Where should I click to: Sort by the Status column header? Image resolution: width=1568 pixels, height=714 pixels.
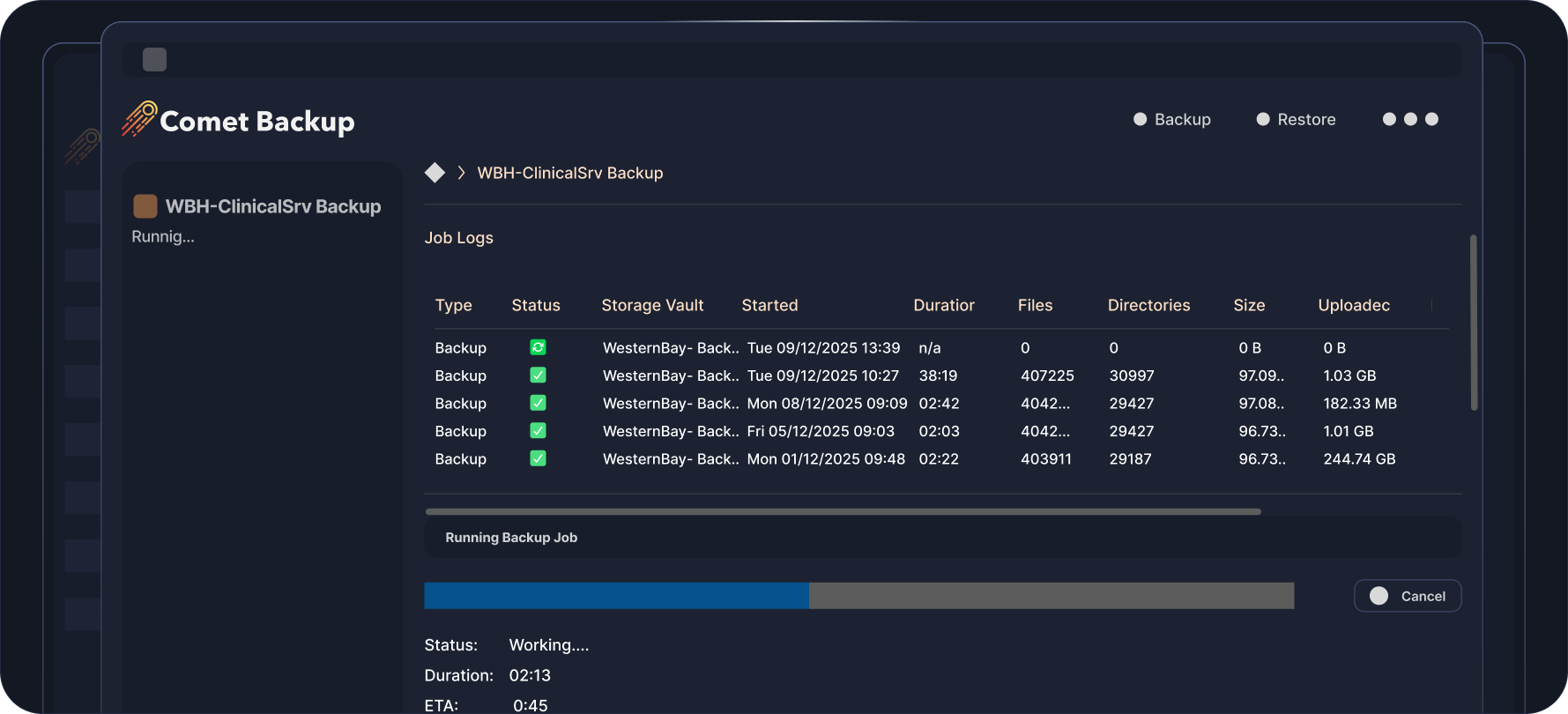pos(536,305)
